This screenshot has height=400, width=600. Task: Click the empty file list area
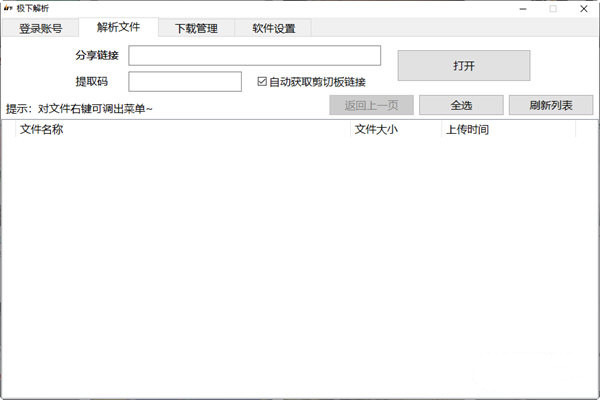pos(300,267)
